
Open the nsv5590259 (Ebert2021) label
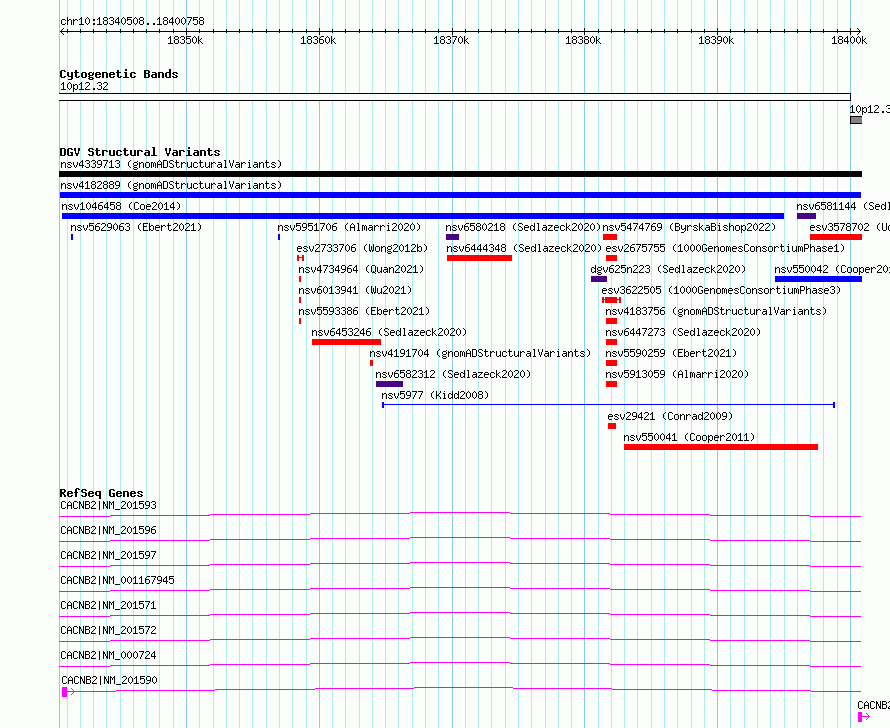click(x=671, y=354)
